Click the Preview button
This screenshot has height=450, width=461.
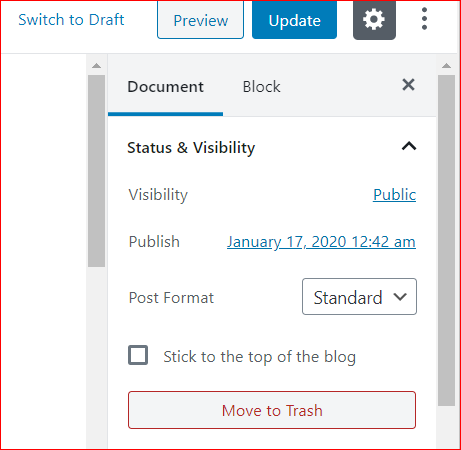201,20
